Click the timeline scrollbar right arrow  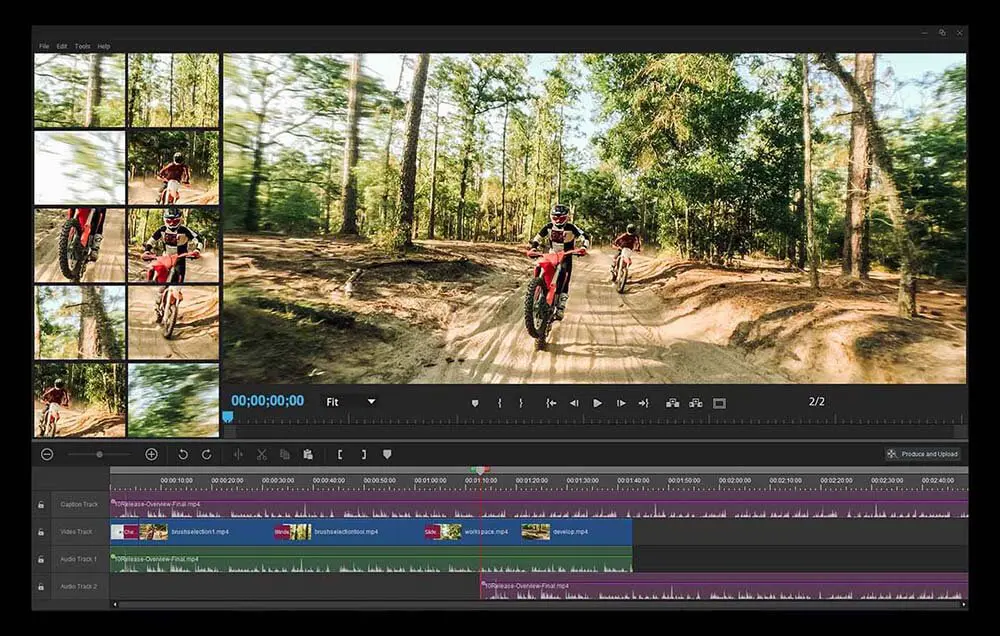coord(963,604)
